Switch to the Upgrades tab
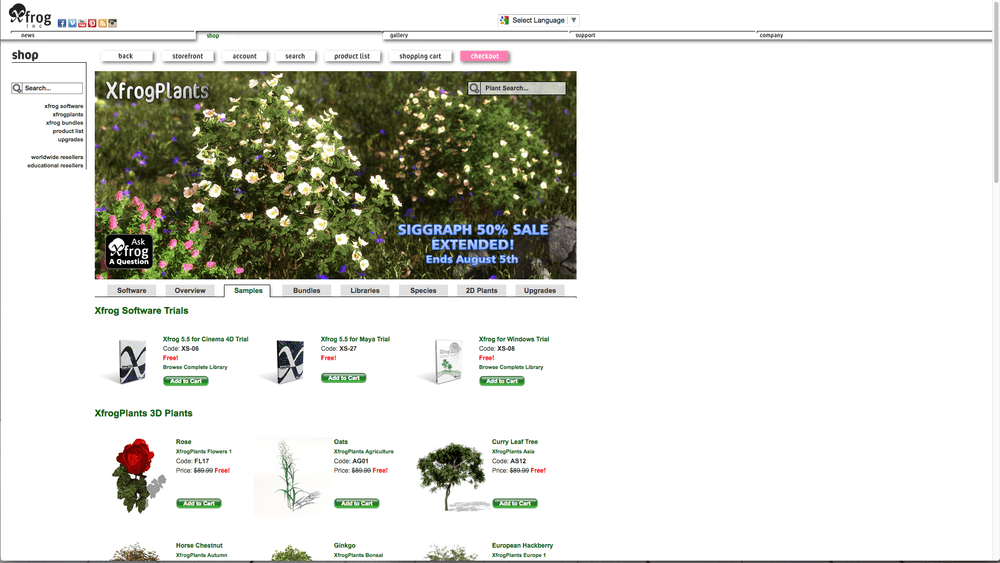The width and height of the screenshot is (1000, 563). click(540, 291)
